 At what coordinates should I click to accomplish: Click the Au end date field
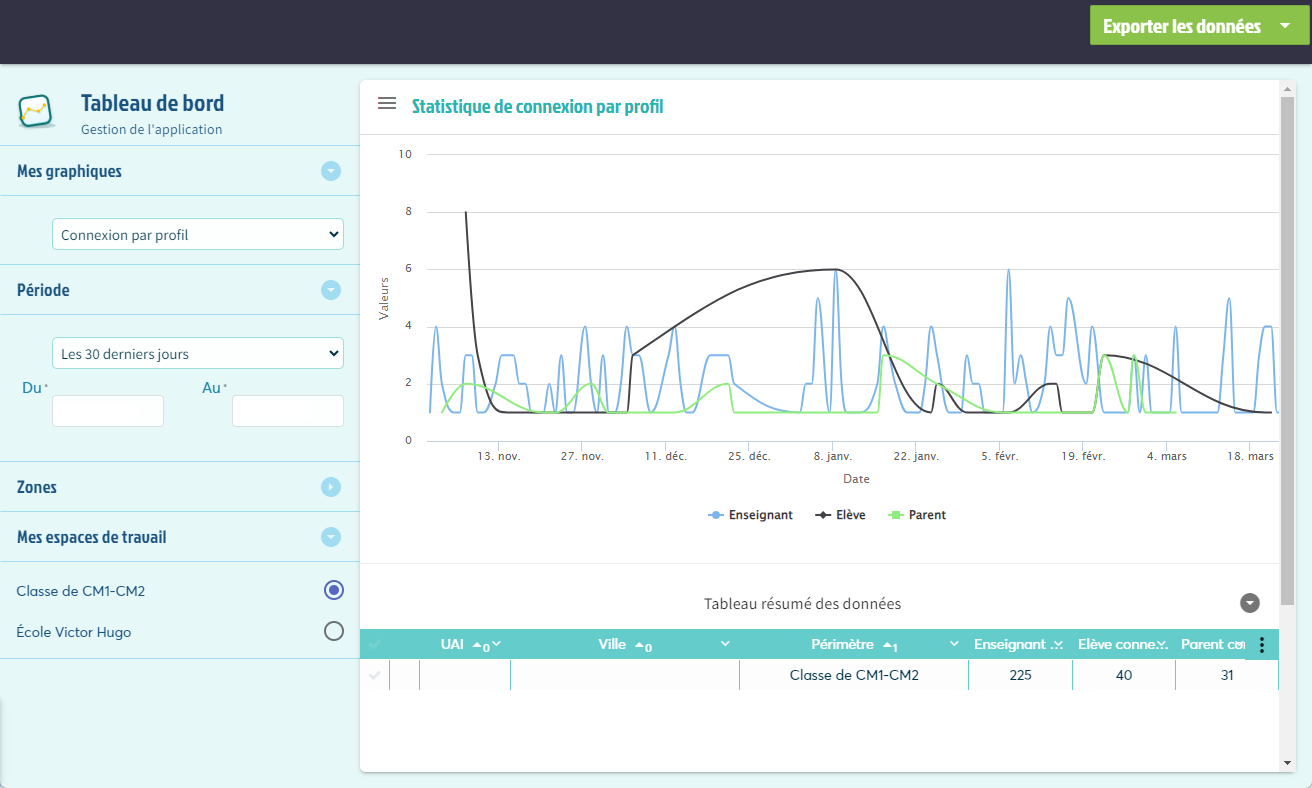(x=287, y=411)
